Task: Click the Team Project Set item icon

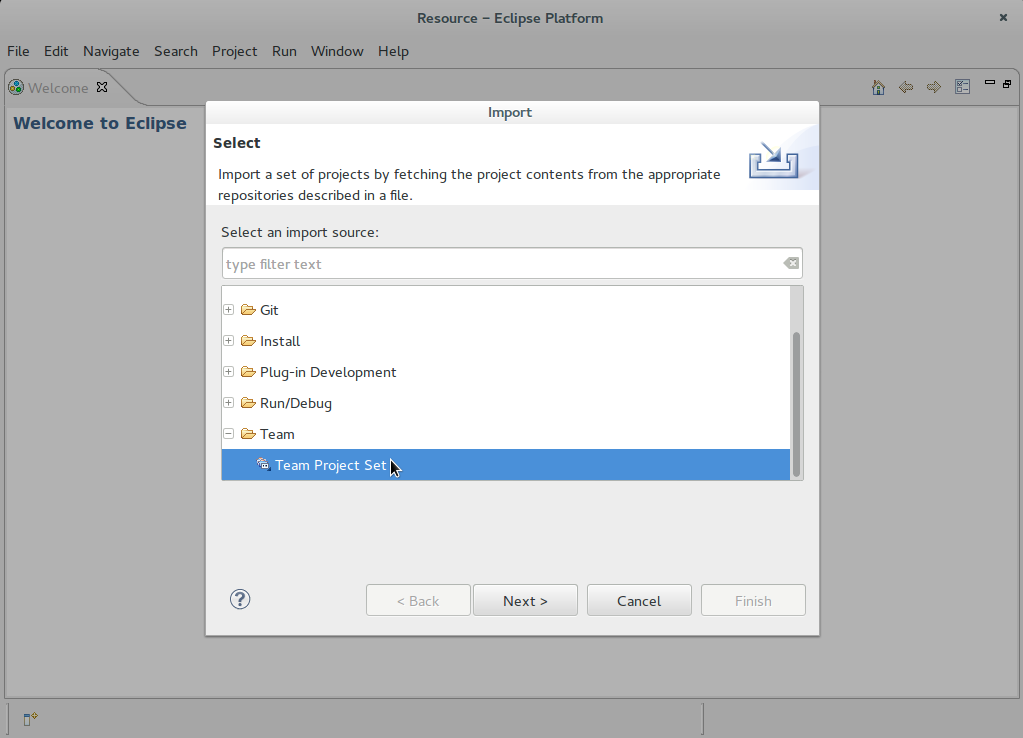Action: coord(263,465)
